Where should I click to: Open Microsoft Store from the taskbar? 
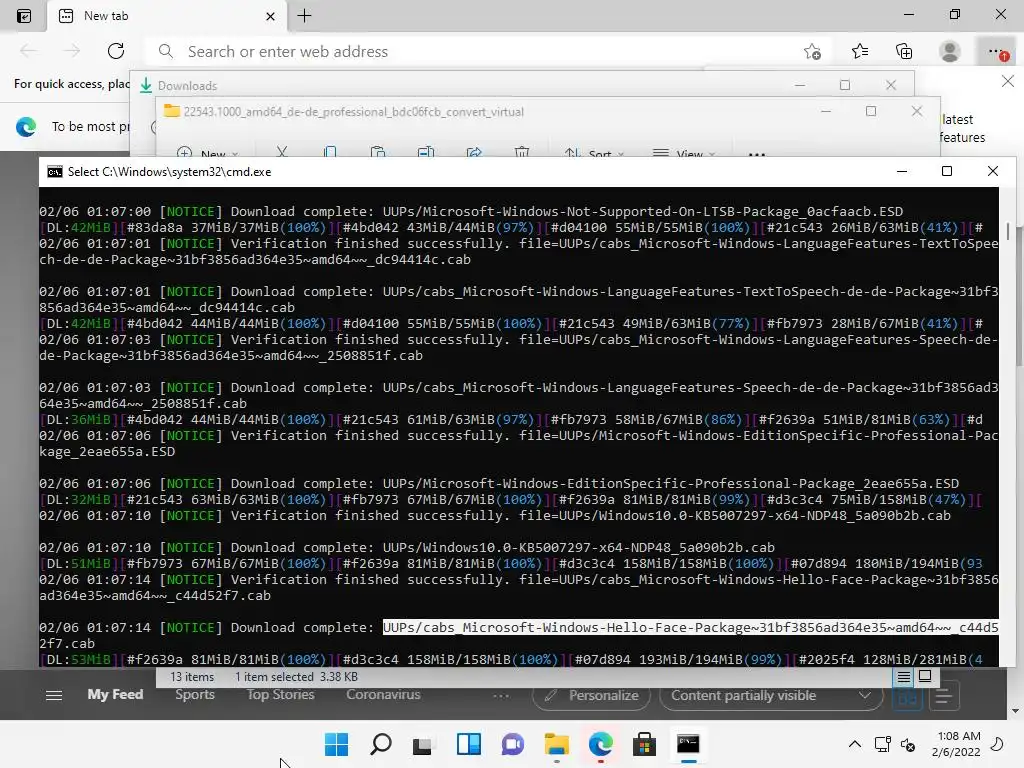[644, 744]
